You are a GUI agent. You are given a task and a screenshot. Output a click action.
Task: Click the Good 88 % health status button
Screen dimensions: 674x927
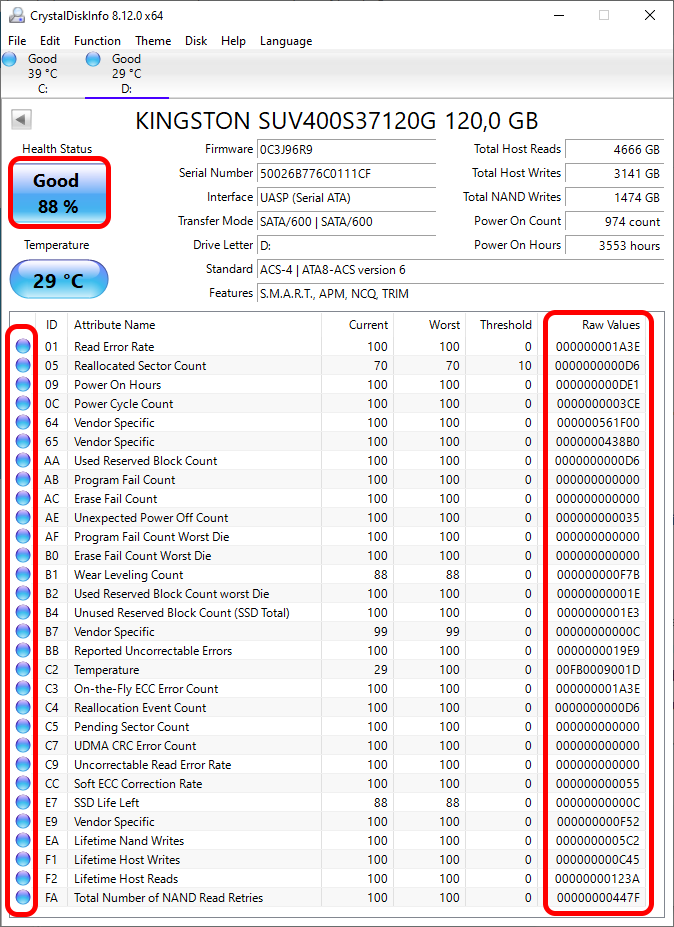click(59, 193)
